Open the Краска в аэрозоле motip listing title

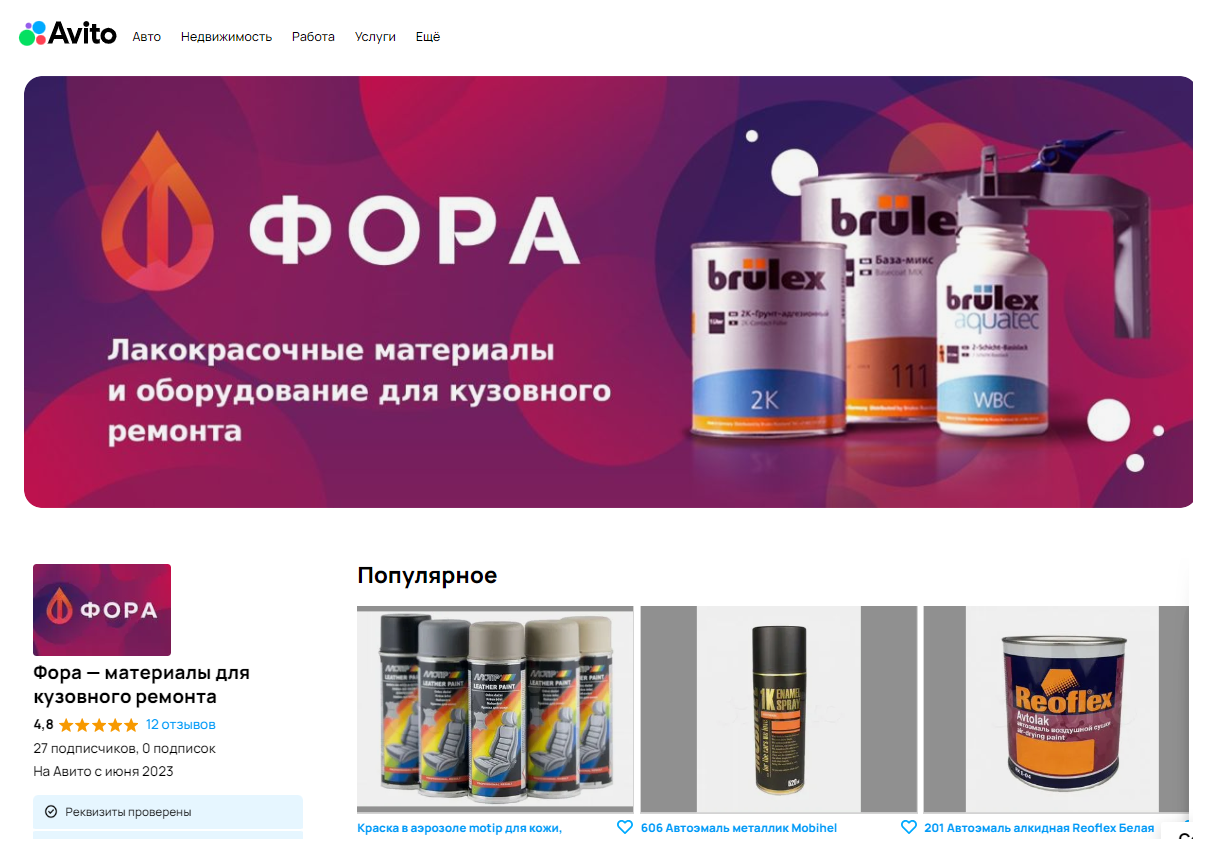click(x=460, y=828)
